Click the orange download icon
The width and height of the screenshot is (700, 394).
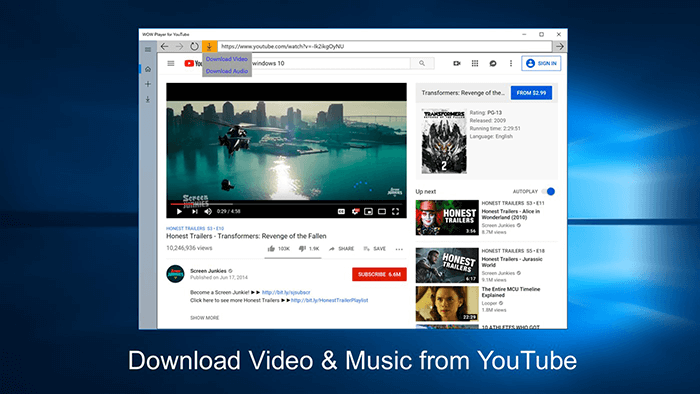[209, 46]
